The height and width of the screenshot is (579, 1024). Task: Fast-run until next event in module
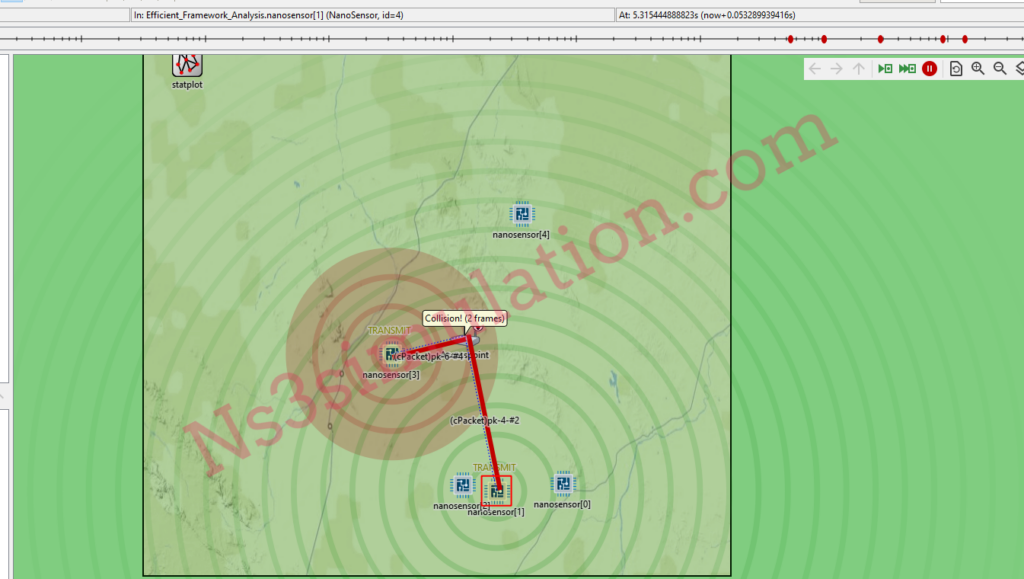tap(907, 69)
